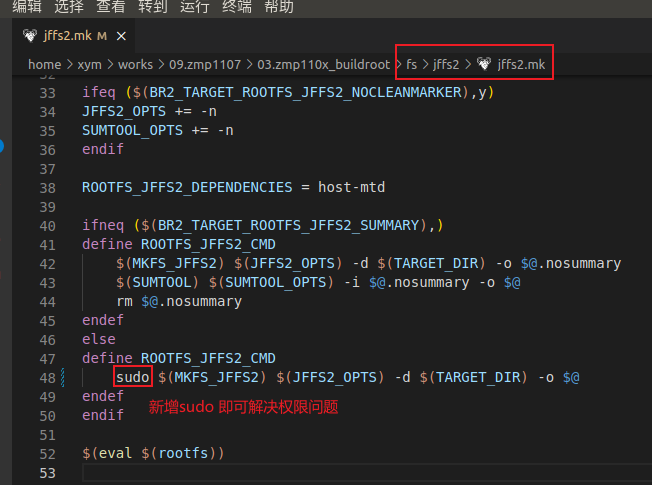Click the fs breadcrumb segment

412,64
